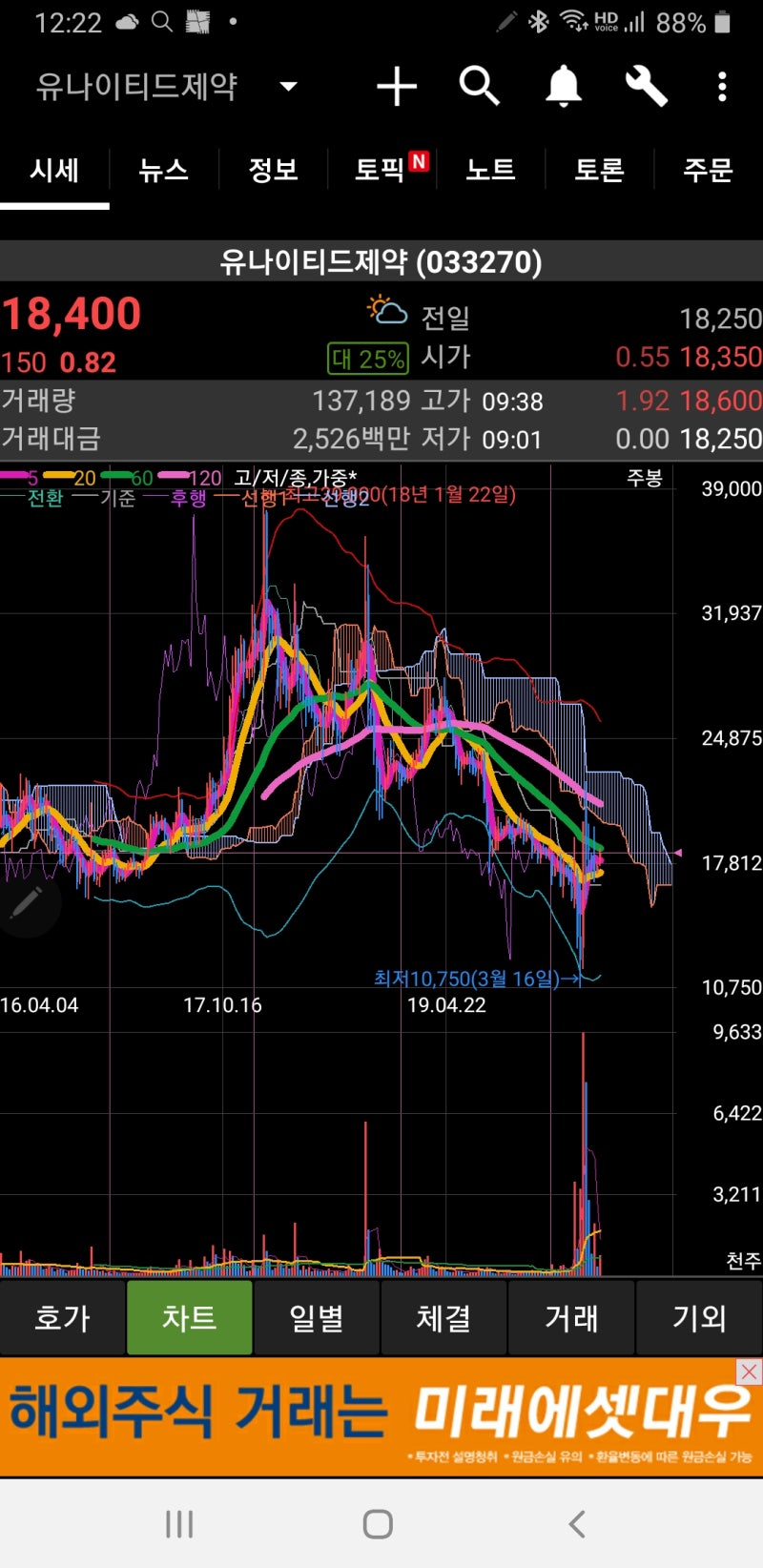Tap the 유나이티드제약 stock name title

pos(136,87)
